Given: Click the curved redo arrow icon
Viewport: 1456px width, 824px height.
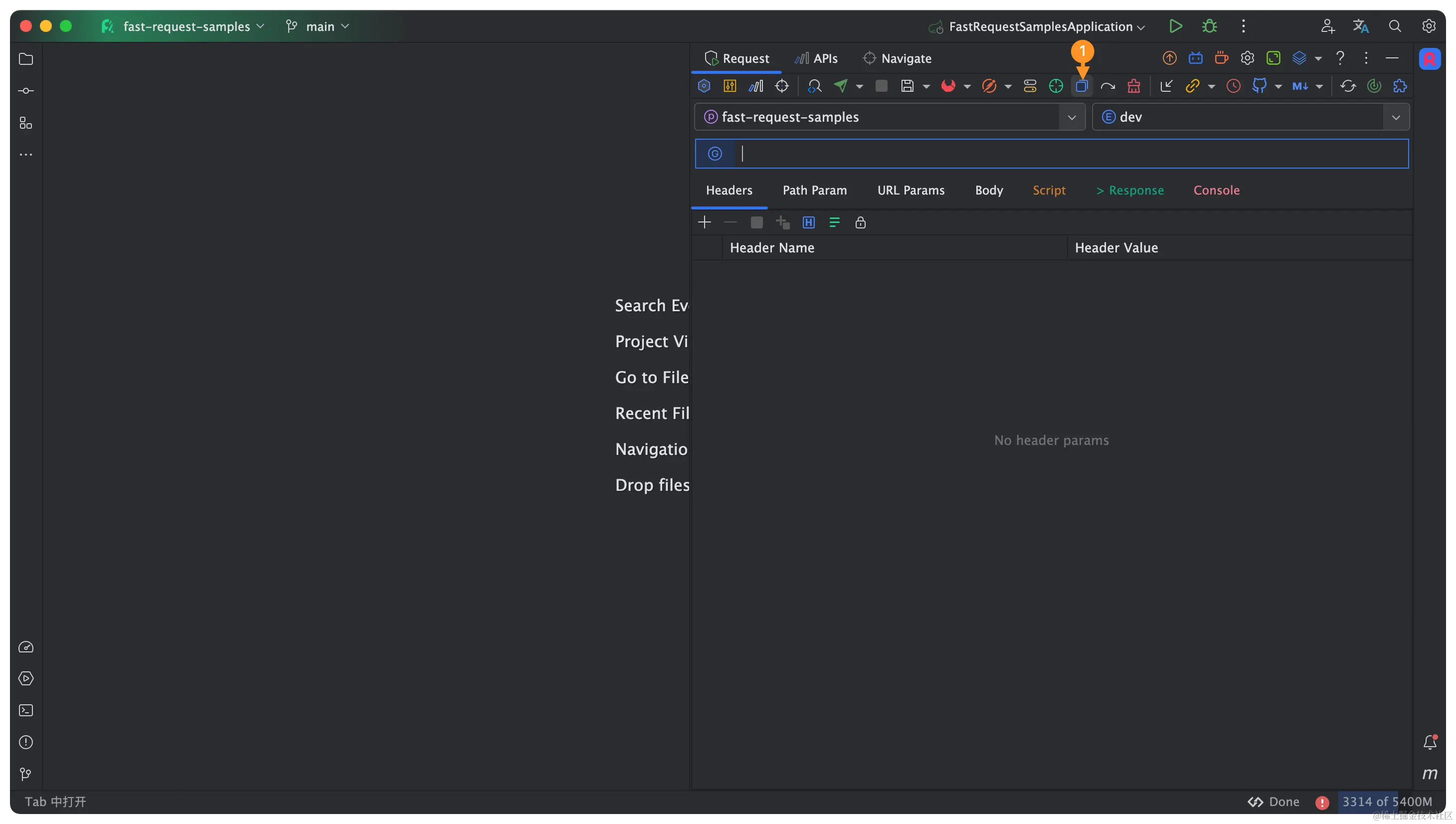Looking at the screenshot, I should click(1107, 86).
